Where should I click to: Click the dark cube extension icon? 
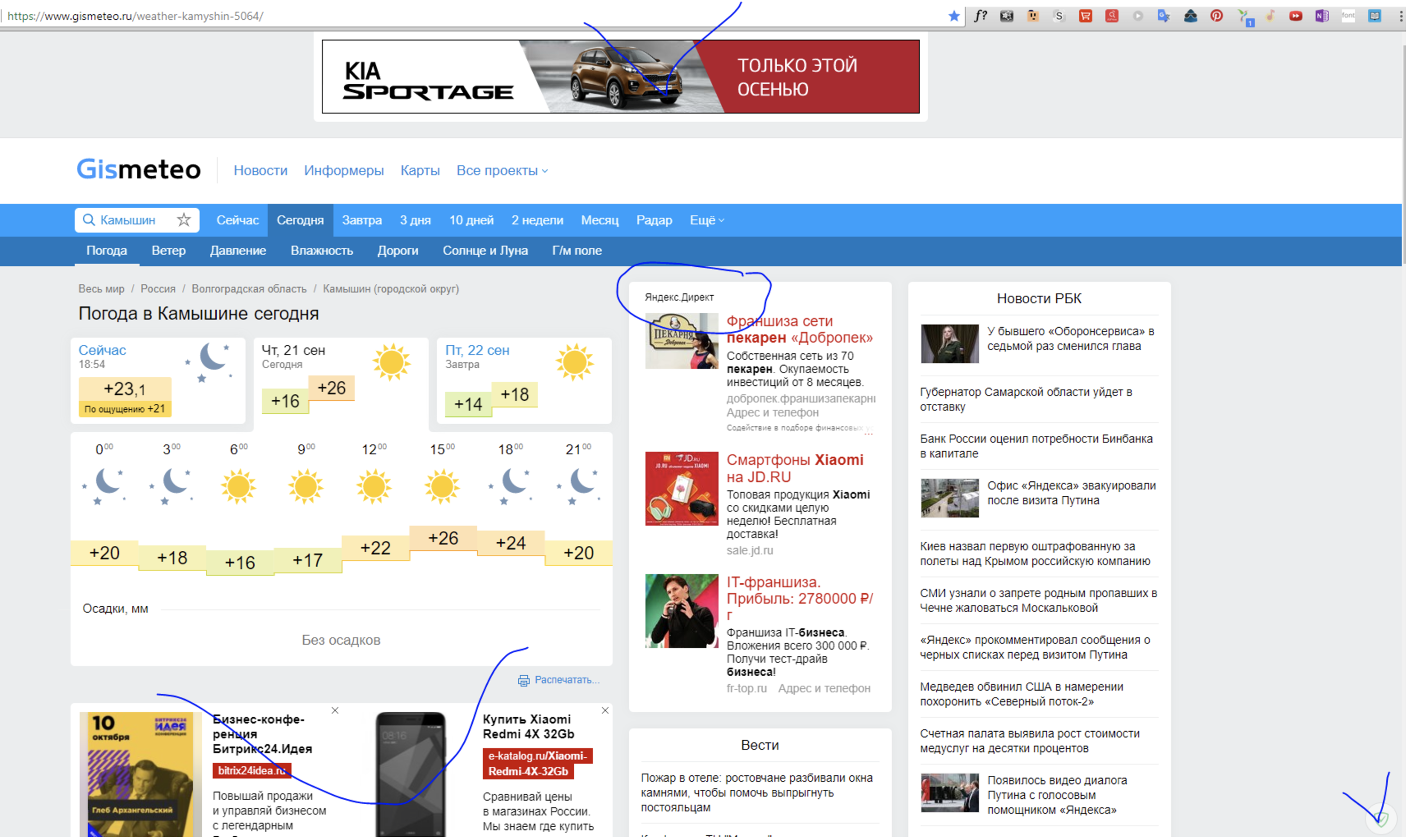click(1006, 16)
